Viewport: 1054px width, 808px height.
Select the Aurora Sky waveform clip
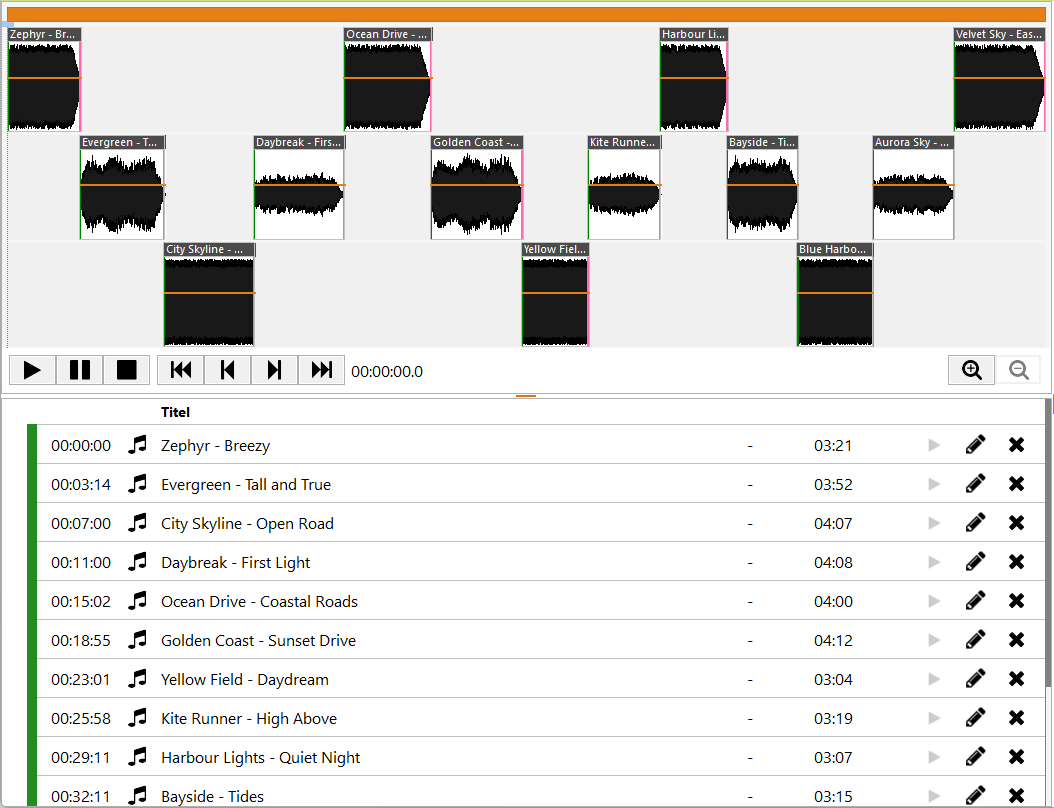click(914, 187)
